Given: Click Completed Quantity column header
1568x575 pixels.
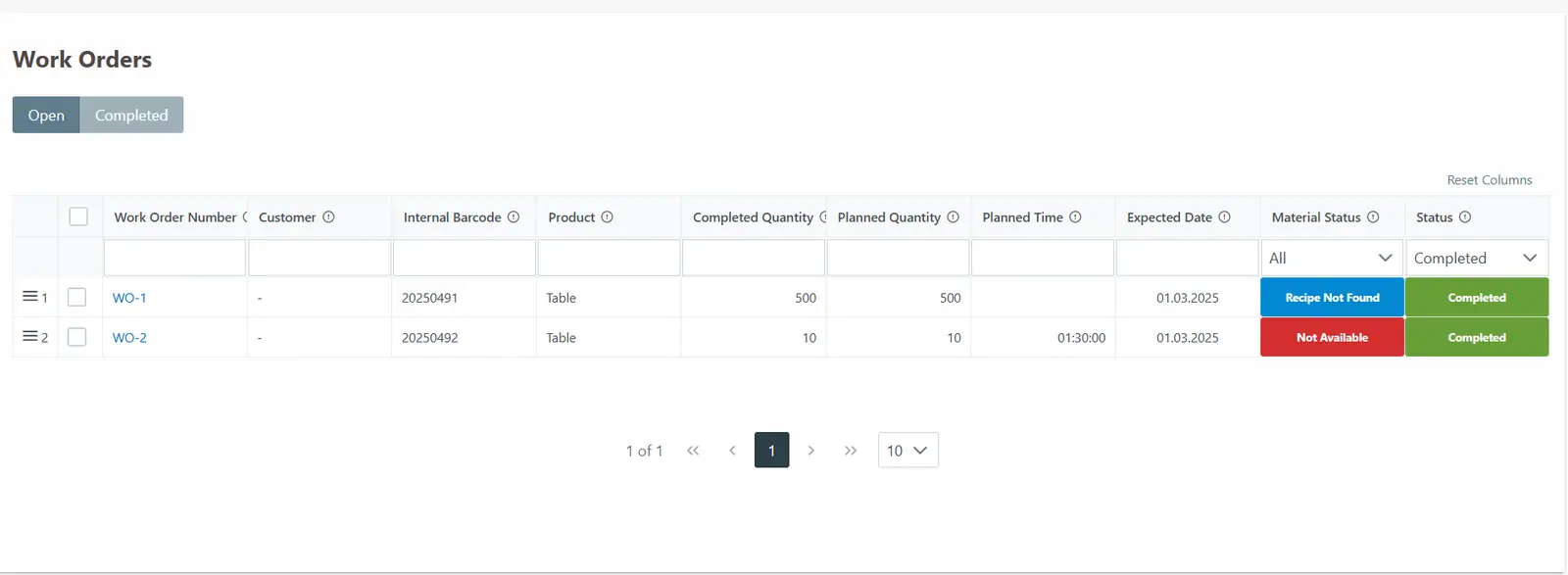Looking at the screenshot, I should [x=753, y=217].
